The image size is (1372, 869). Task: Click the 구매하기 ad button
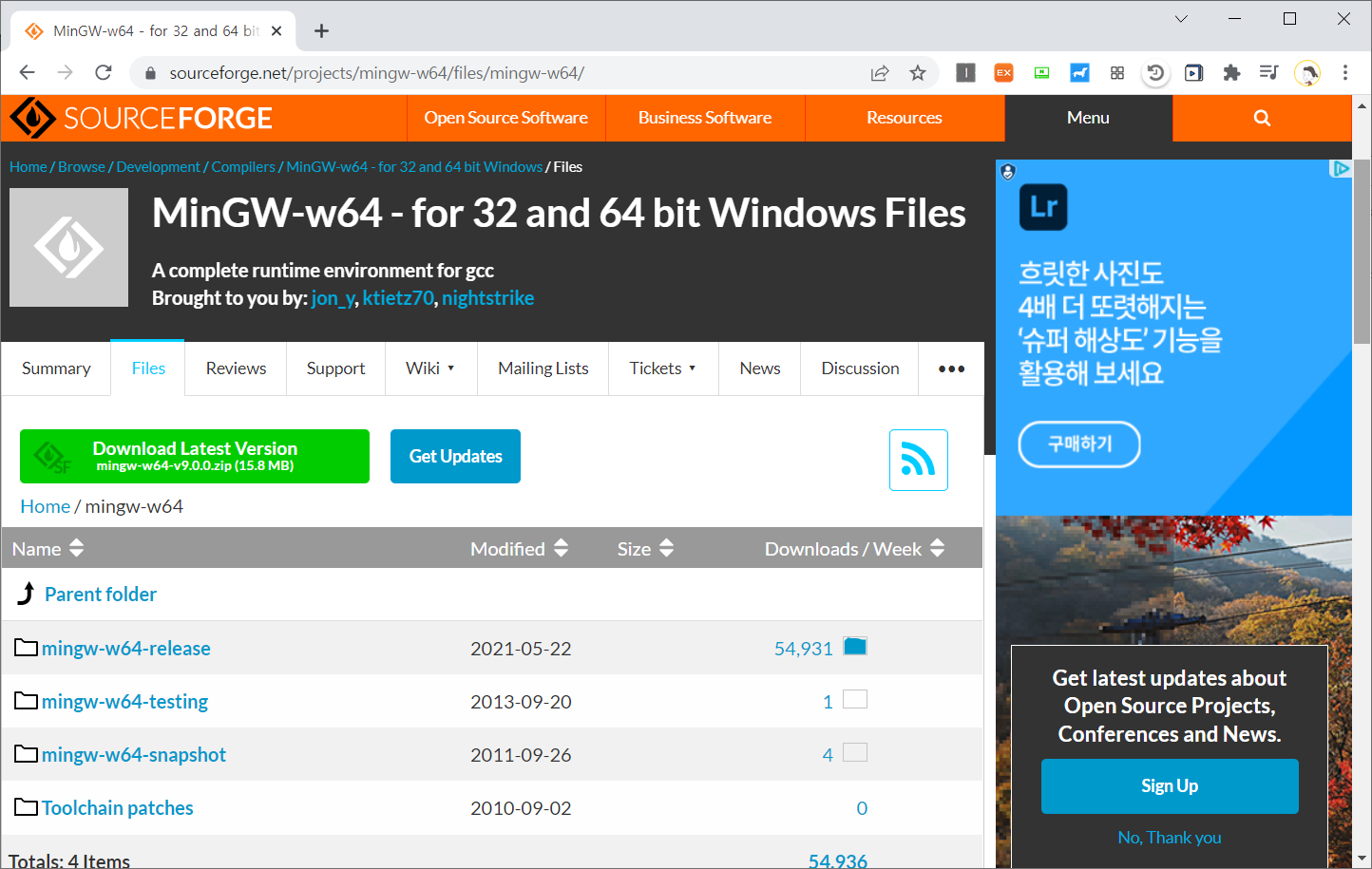(x=1079, y=444)
